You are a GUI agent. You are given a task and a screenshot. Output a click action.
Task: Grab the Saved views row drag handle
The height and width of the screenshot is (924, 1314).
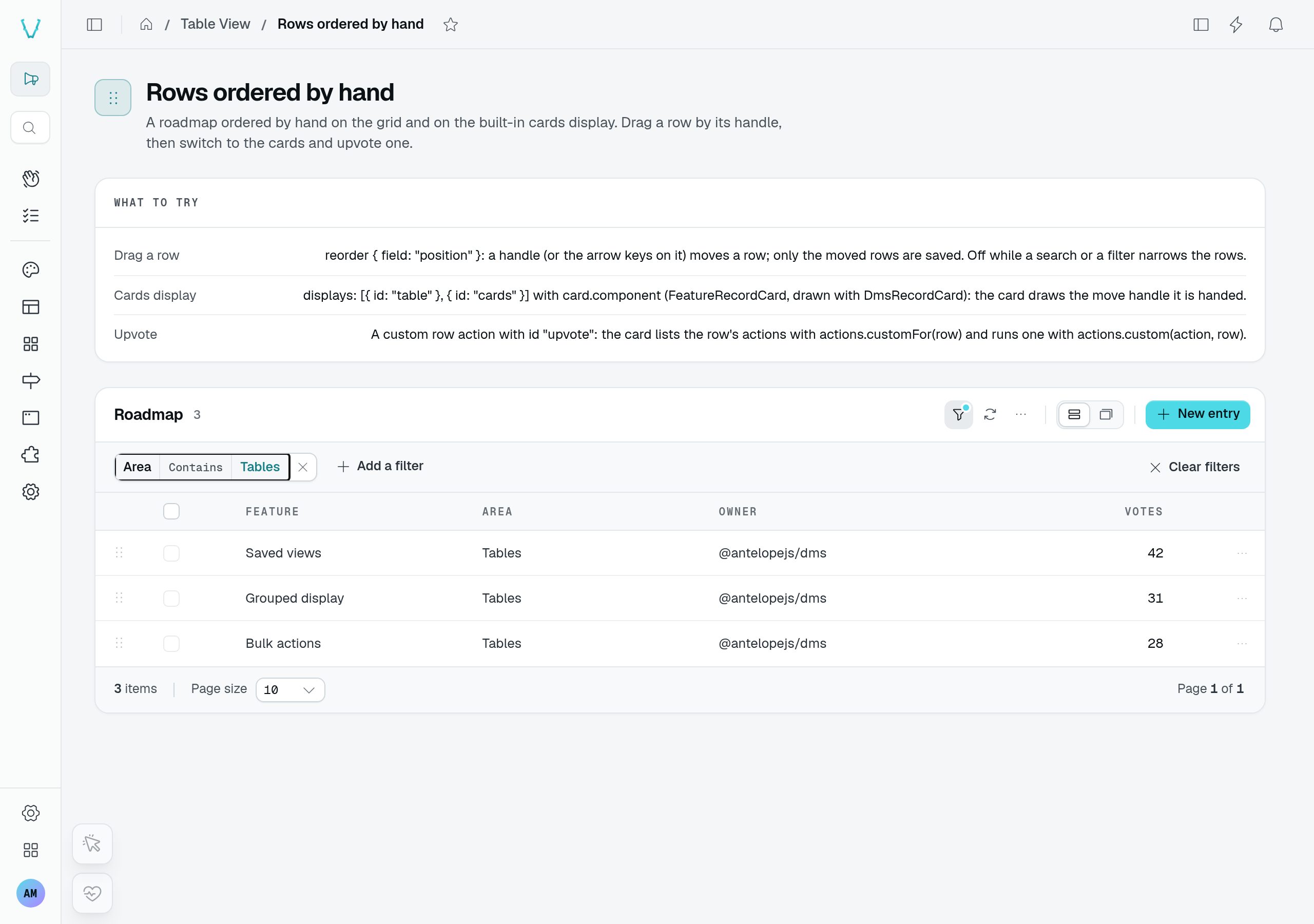pyautogui.click(x=119, y=552)
